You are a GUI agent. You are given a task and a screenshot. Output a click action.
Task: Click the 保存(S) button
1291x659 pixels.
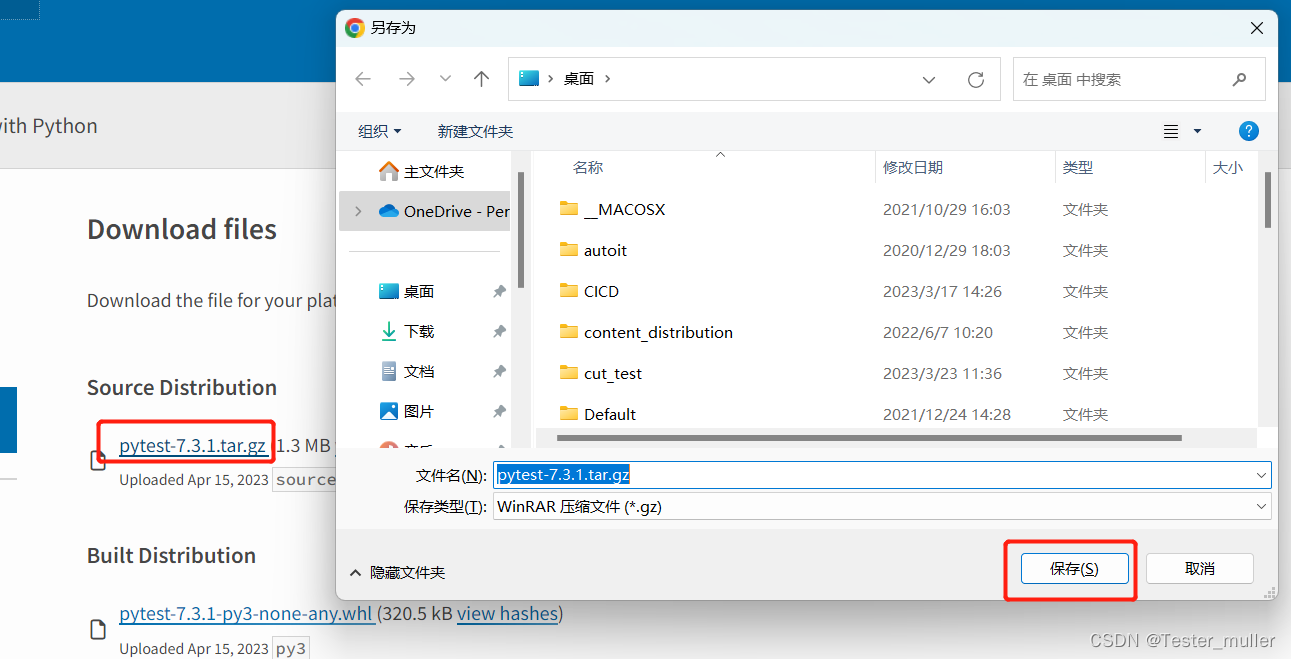(x=1074, y=569)
